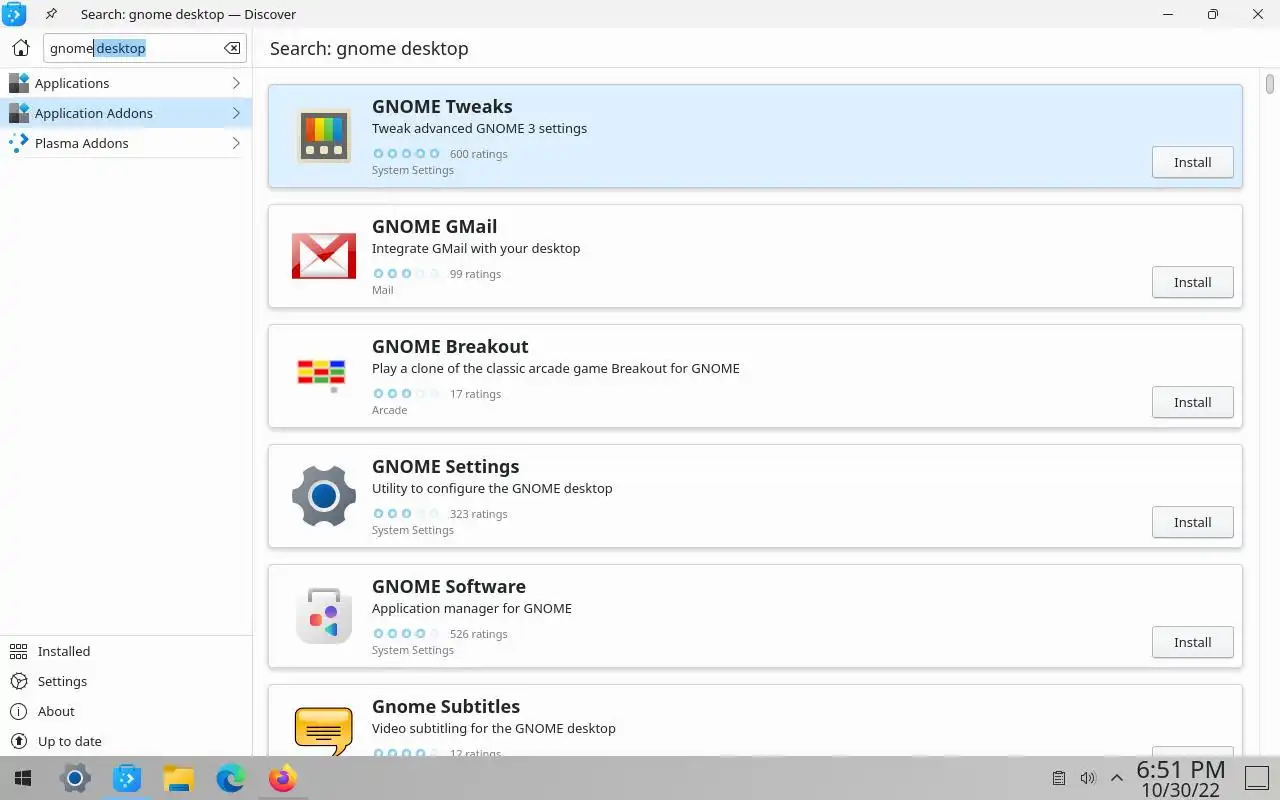Install GNOME Settings
Viewport: 1280px width, 800px height.
click(x=1192, y=522)
